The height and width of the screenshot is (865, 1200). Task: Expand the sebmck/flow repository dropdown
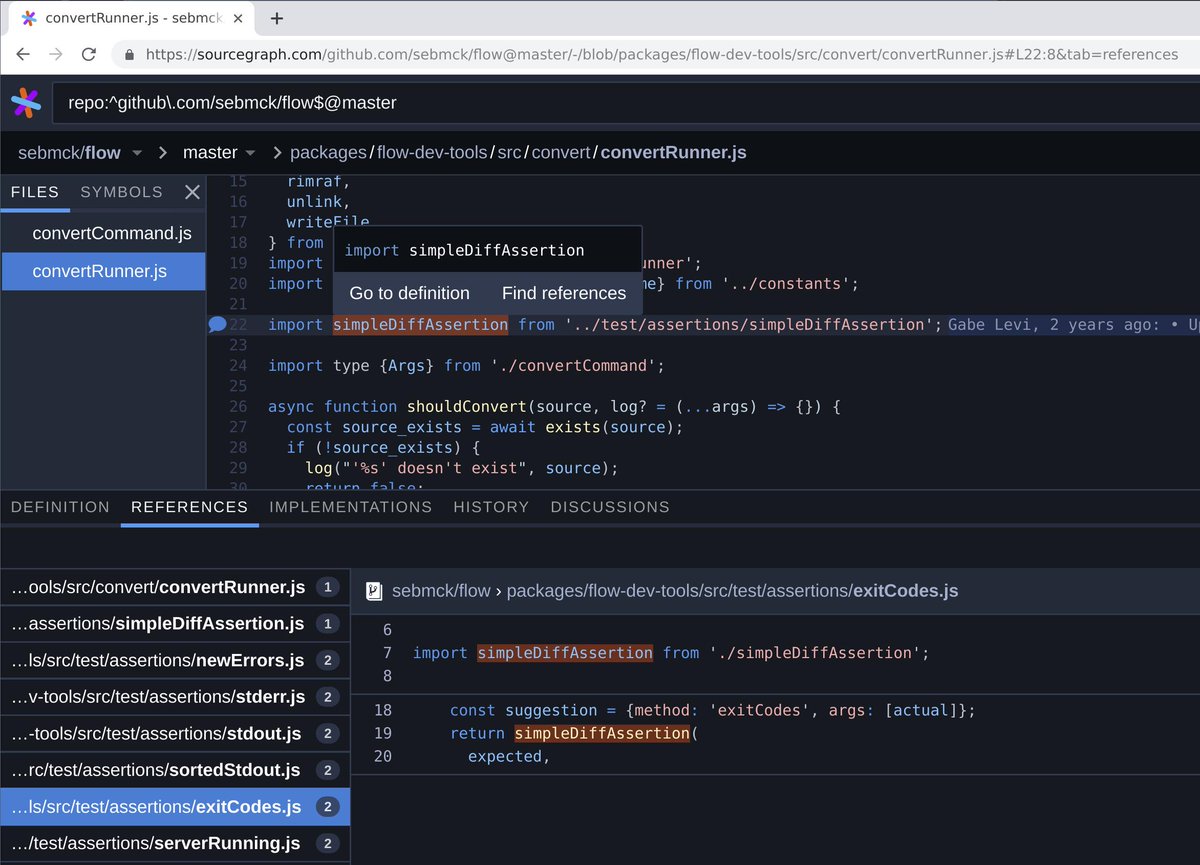pos(137,153)
